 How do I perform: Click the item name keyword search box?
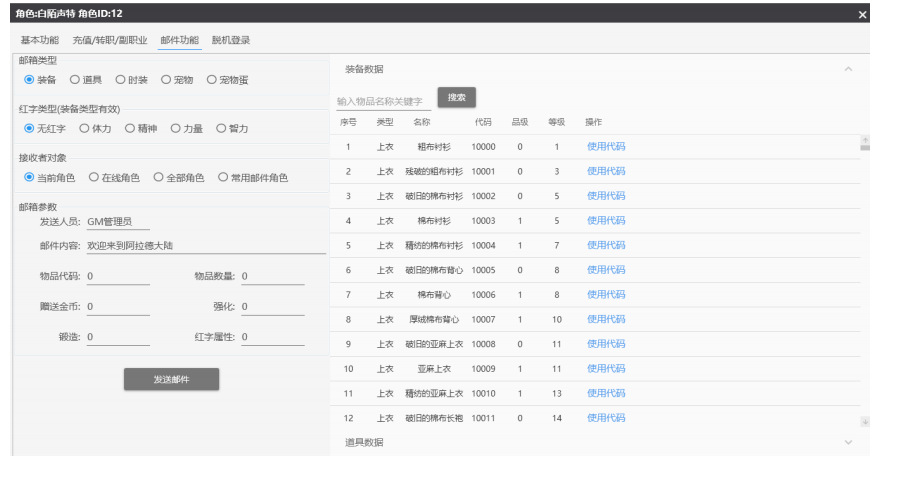pos(384,101)
